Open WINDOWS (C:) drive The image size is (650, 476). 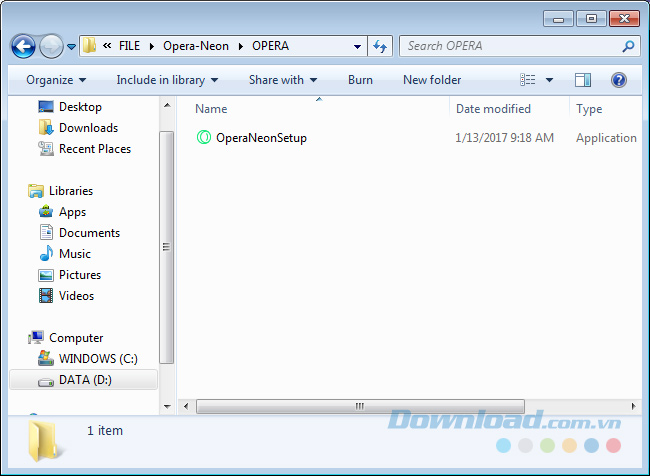click(98, 359)
